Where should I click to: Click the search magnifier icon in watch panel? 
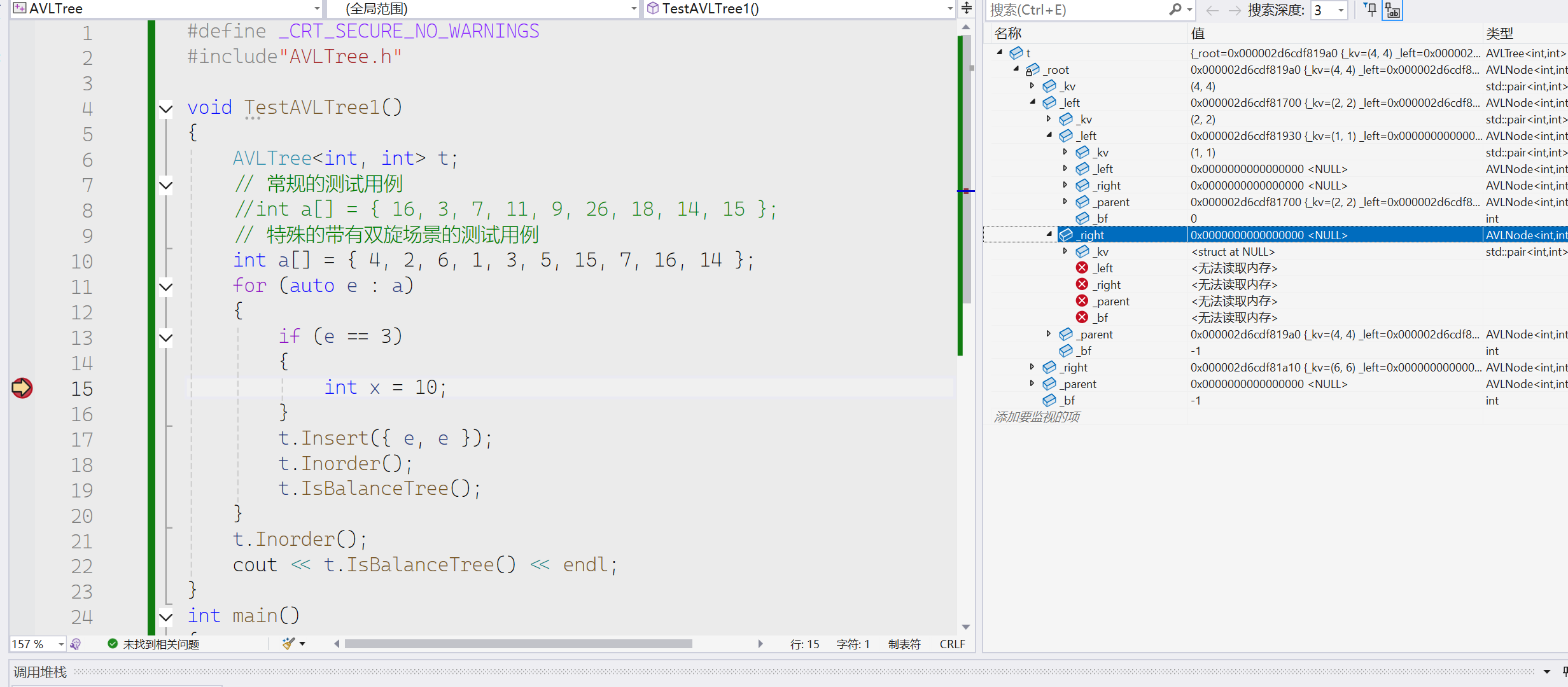click(1175, 10)
